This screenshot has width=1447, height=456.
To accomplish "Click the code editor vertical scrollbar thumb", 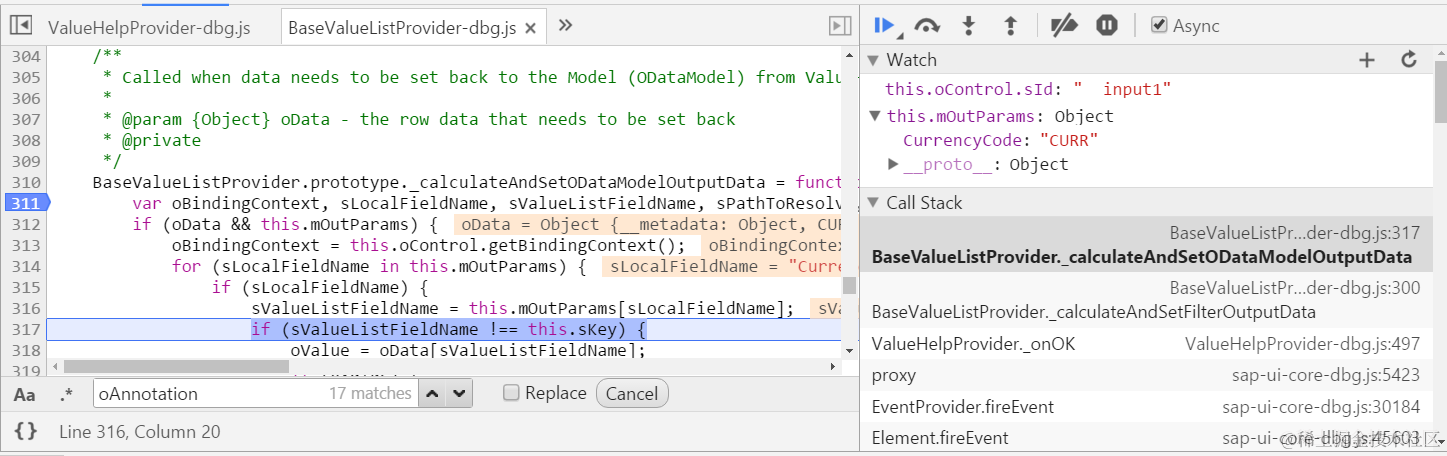I will click(x=849, y=288).
